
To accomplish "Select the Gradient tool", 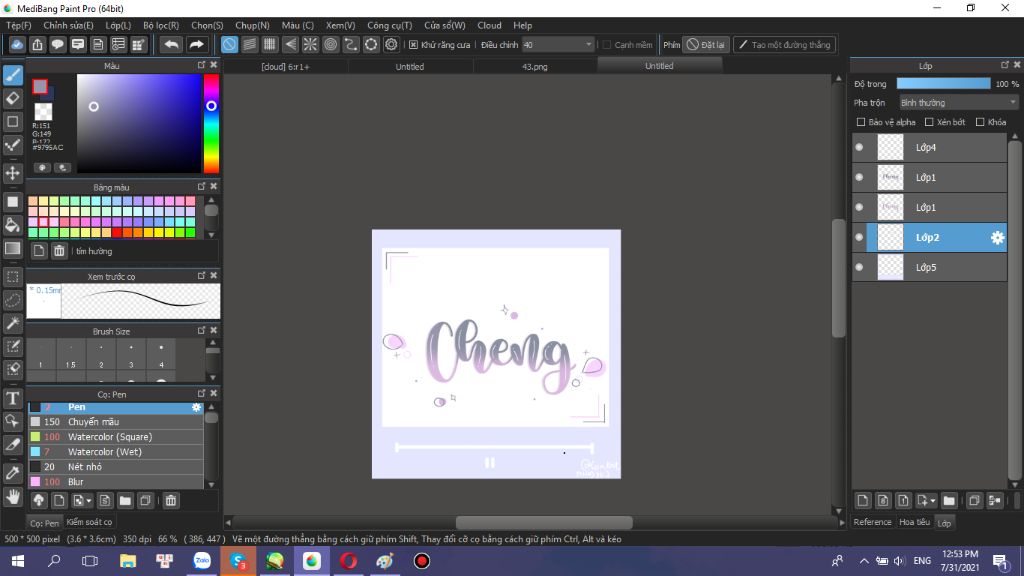I will point(13,249).
